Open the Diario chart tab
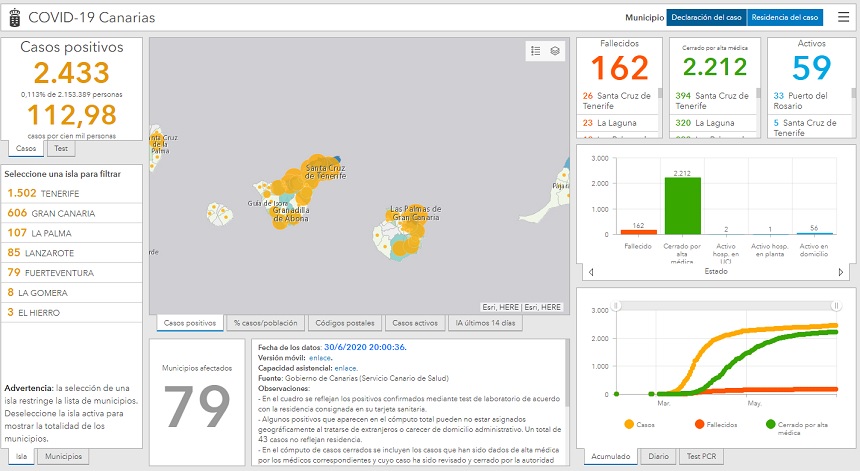This screenshot has width=860, height=471. pyautogui.click(x=659, y=456)
